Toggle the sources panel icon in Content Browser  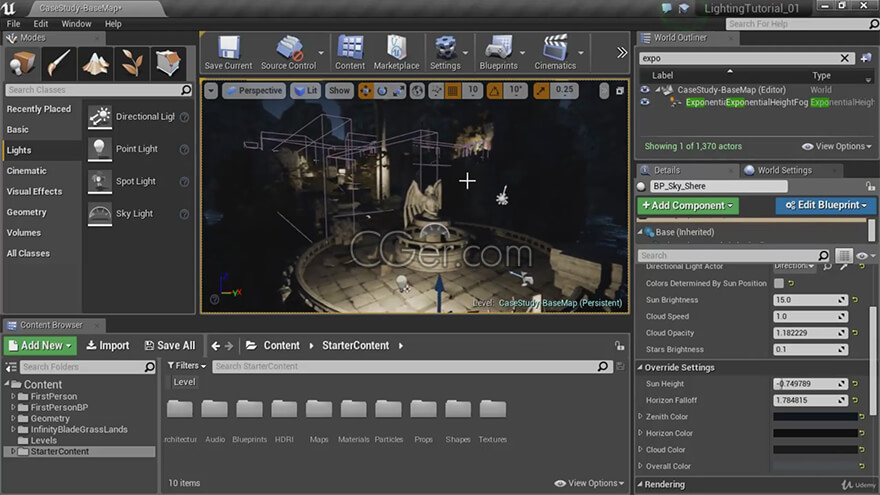point(11,367)
